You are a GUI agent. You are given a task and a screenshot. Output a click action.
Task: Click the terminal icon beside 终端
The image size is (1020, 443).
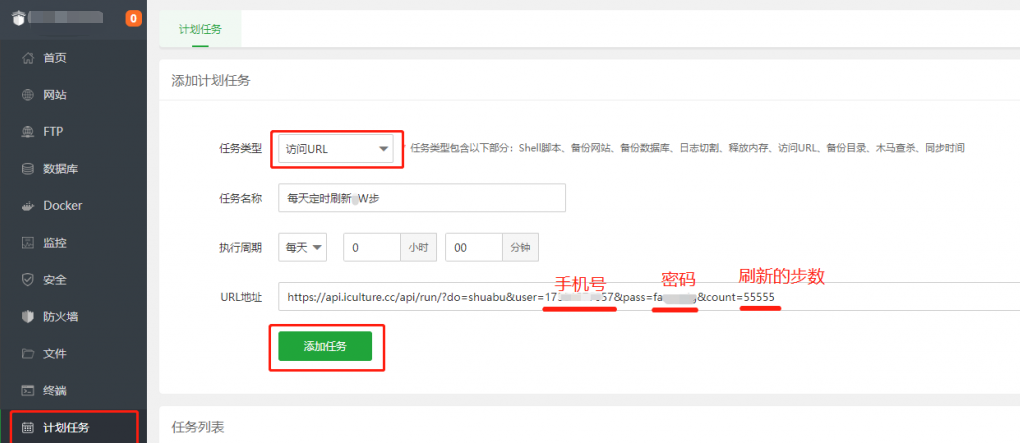pos(27,392)
